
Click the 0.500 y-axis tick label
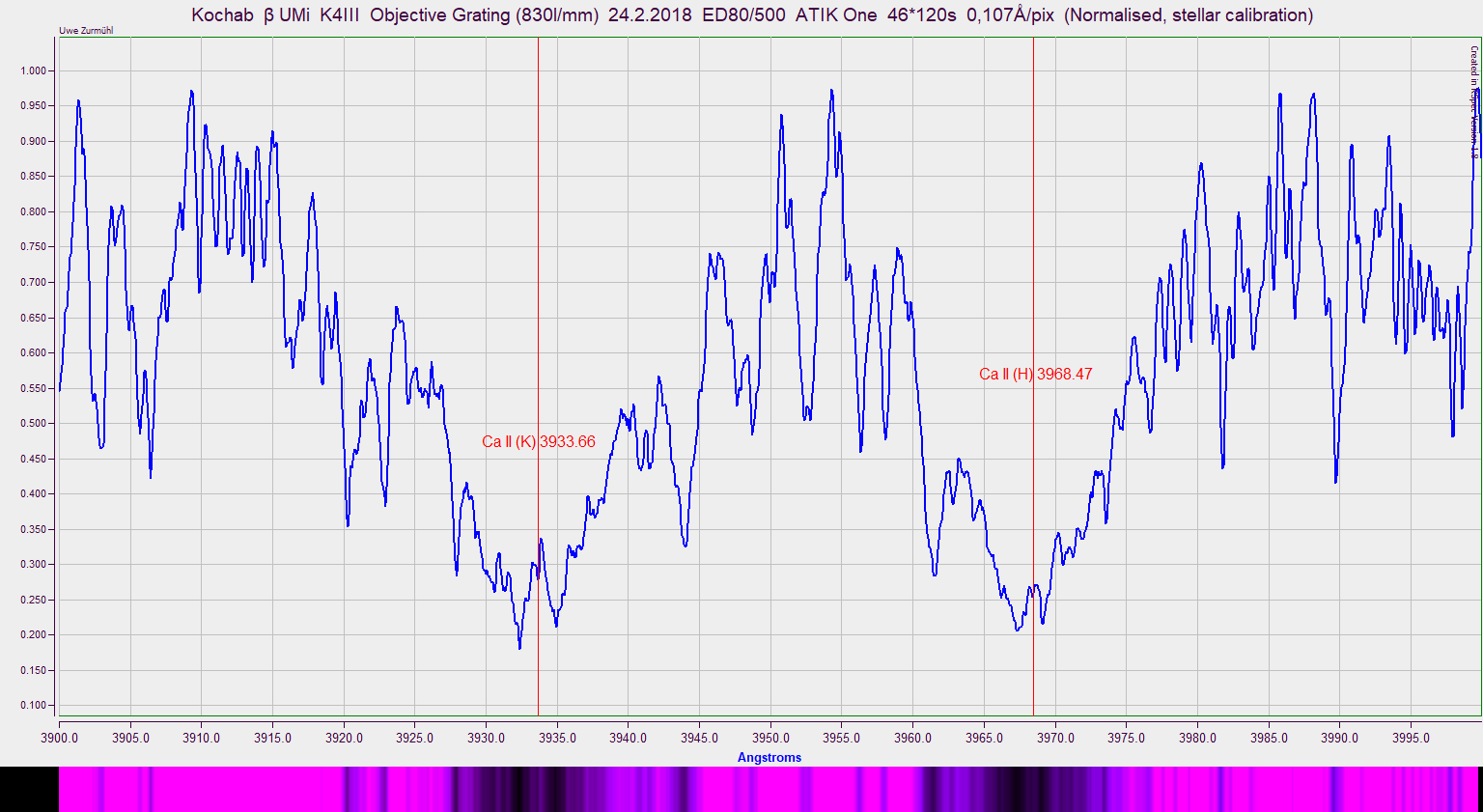pos(32,424)
